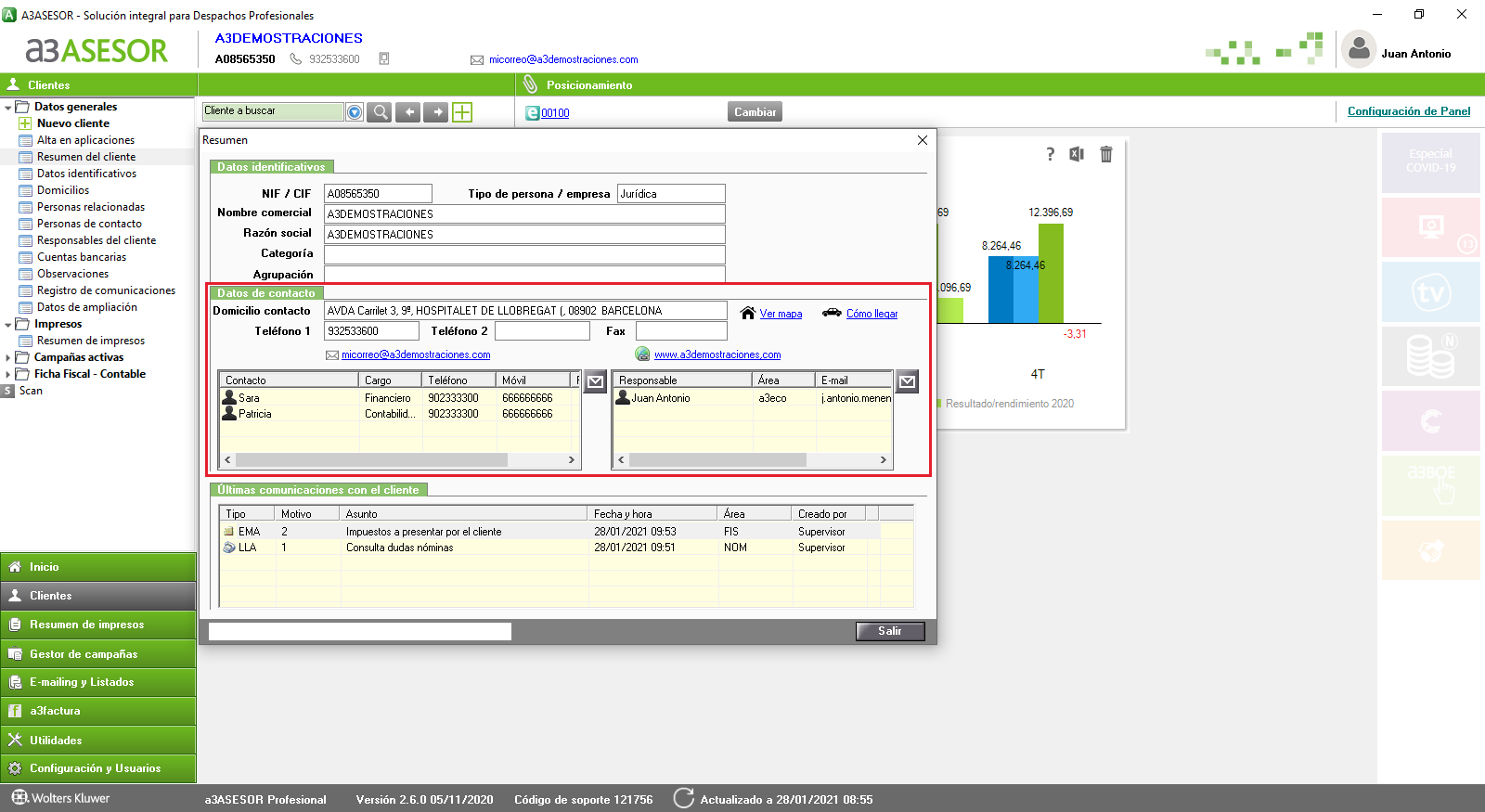Open Configuración y Usuarios navigation item
This screenshot has width=1485, height=812.
click(x=98, y=768)
